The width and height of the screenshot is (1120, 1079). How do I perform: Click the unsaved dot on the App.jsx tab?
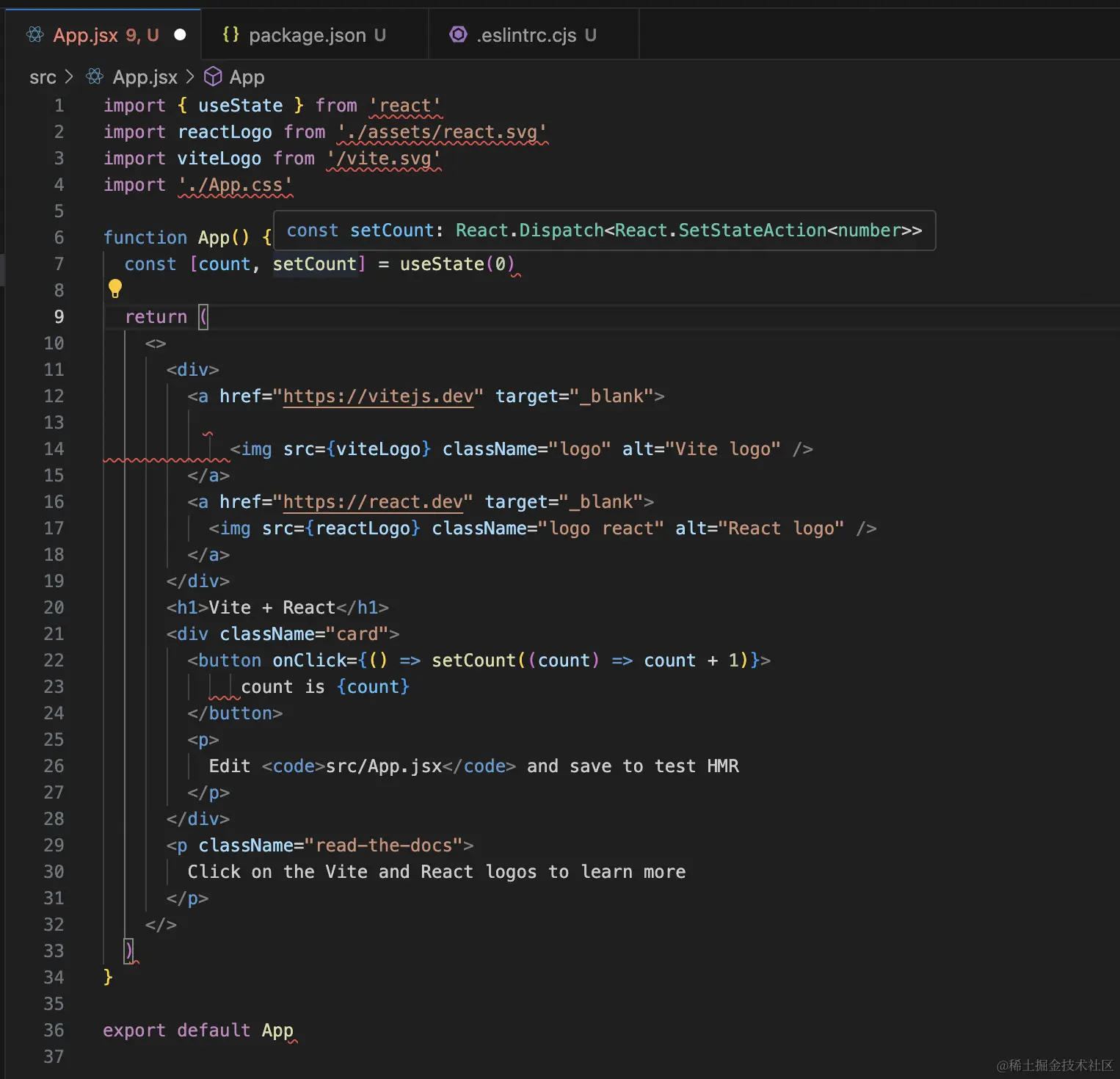point(180,34)
